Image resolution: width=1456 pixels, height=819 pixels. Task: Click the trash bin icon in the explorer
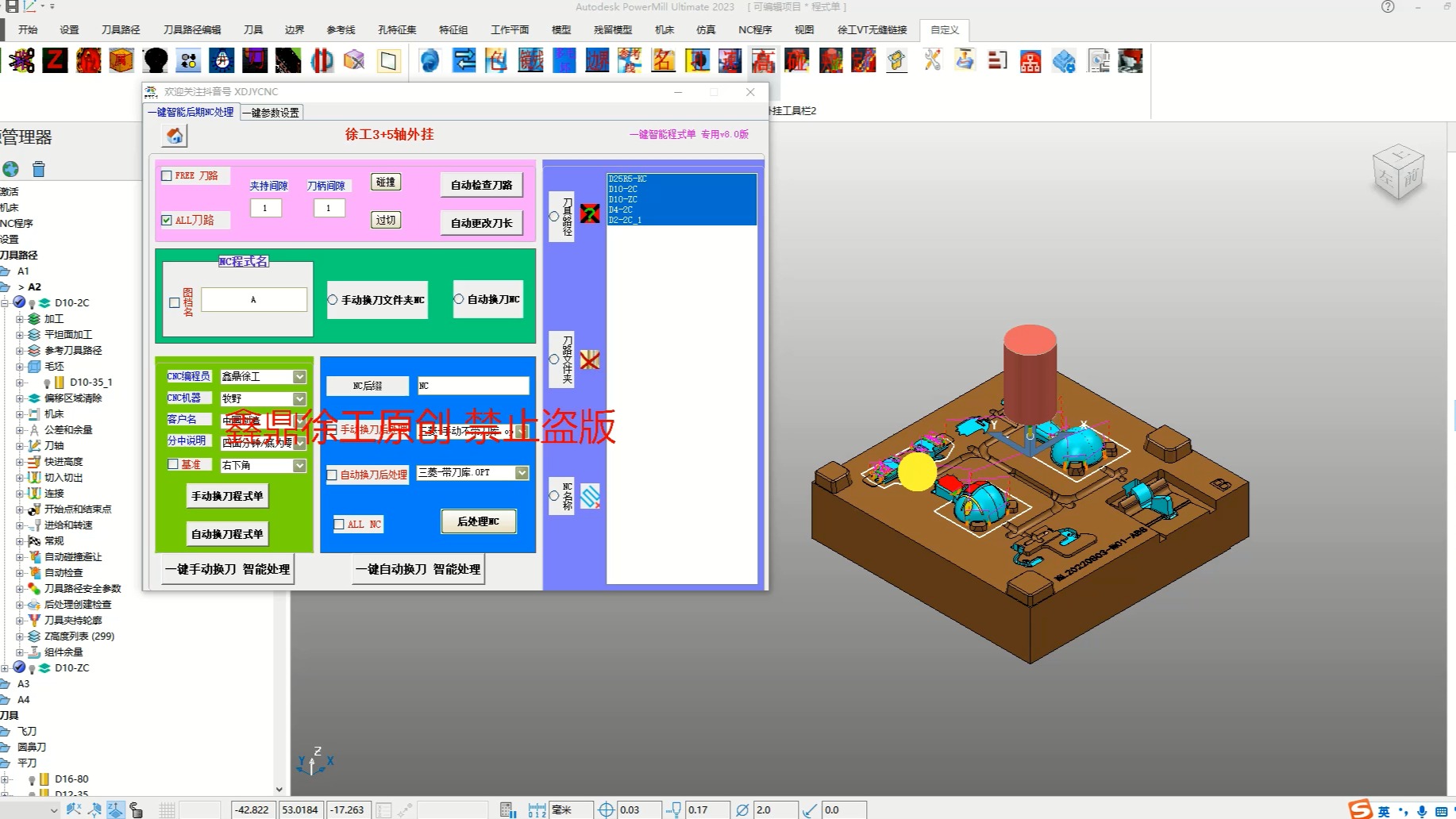click(39, 168)
